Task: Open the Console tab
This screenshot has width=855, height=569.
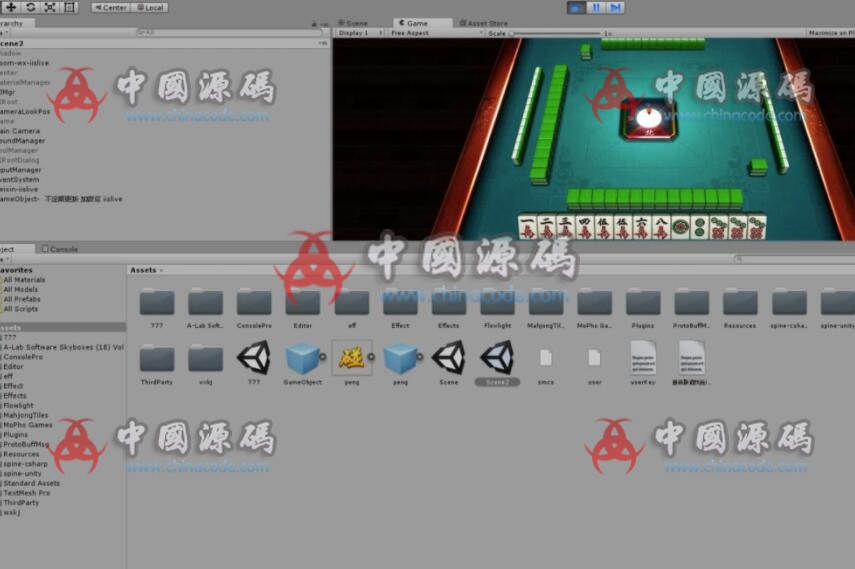Action: (x=60, y=249)
